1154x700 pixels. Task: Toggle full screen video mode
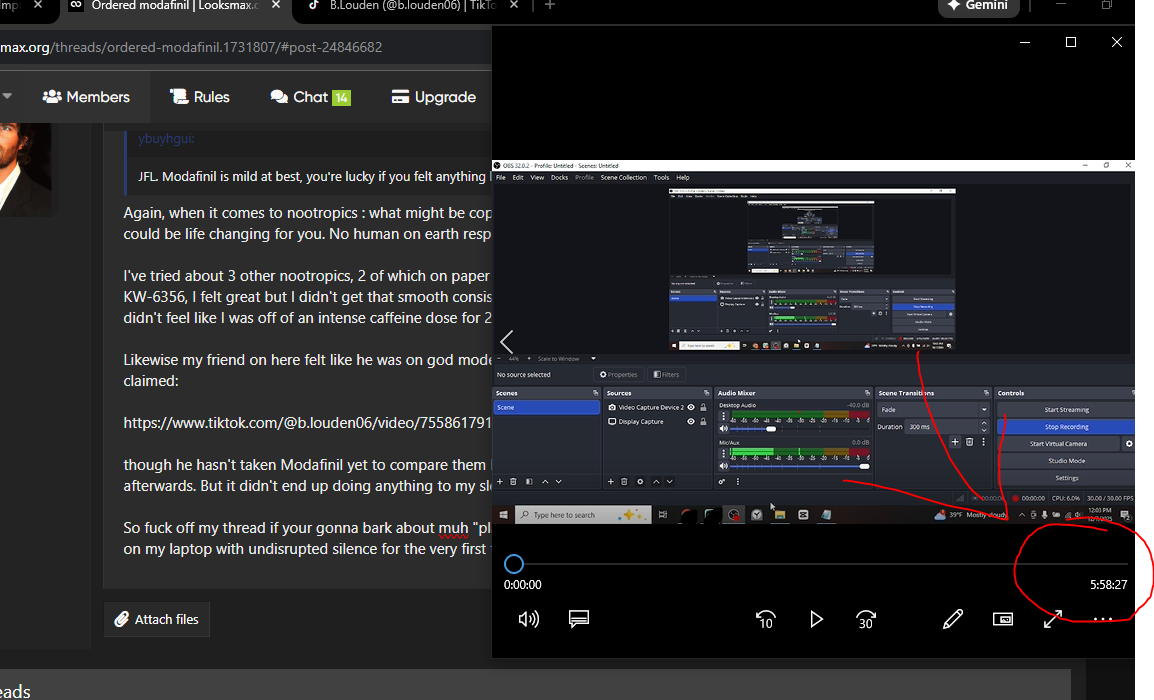(1052, 619)
